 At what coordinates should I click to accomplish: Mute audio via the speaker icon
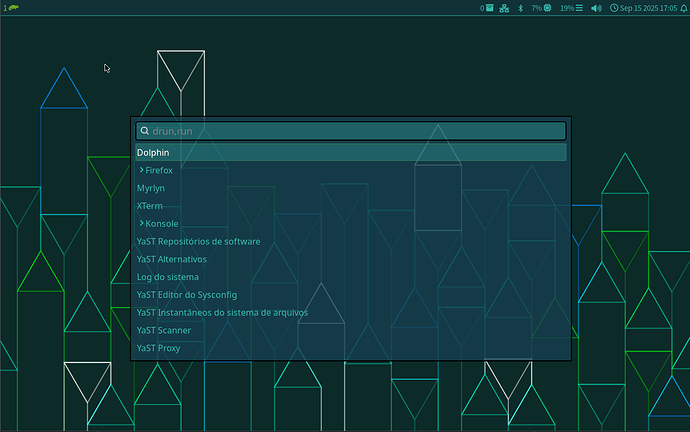[596, 8]
